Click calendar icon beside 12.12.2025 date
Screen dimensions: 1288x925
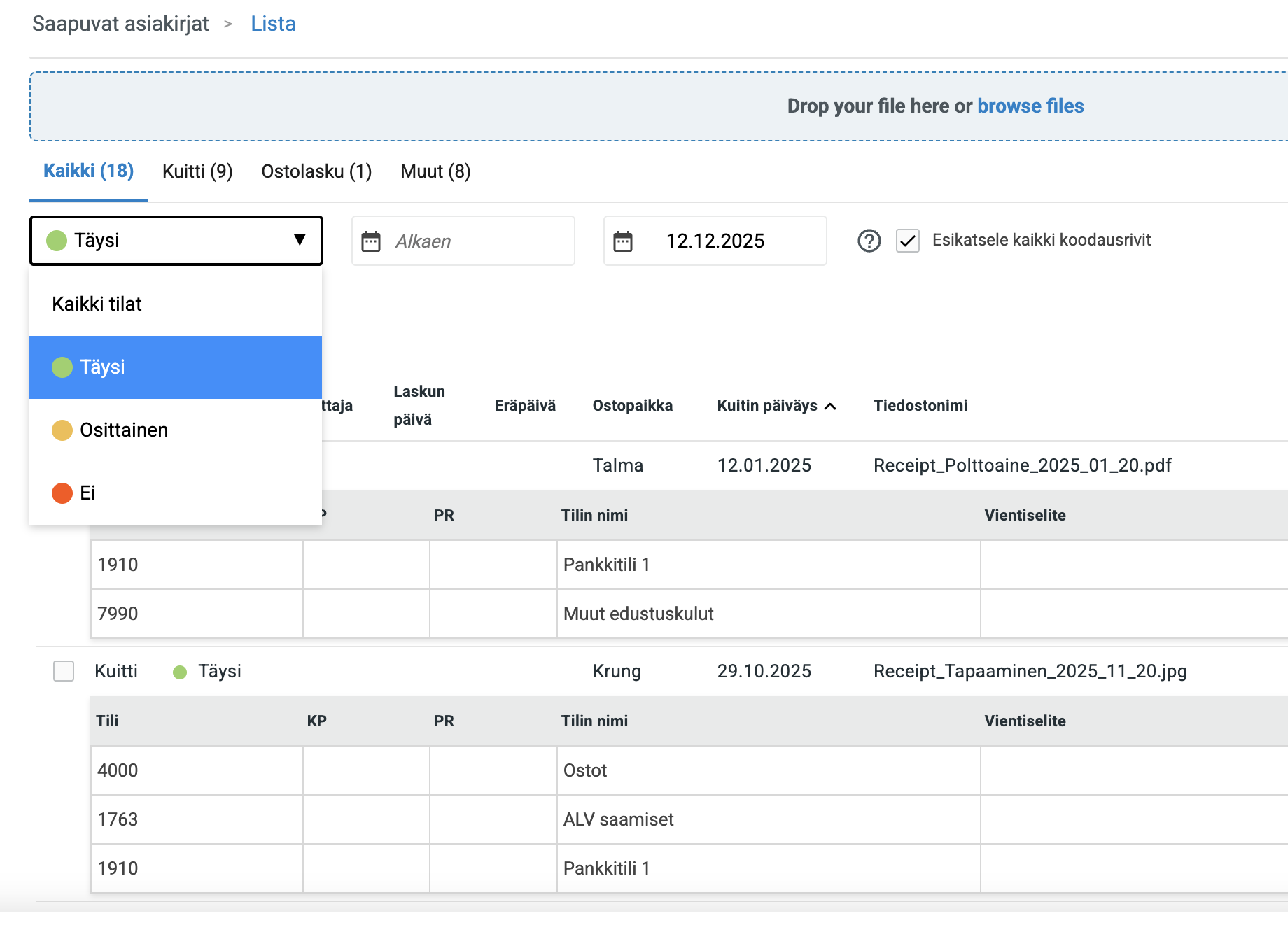coord(623,241)
